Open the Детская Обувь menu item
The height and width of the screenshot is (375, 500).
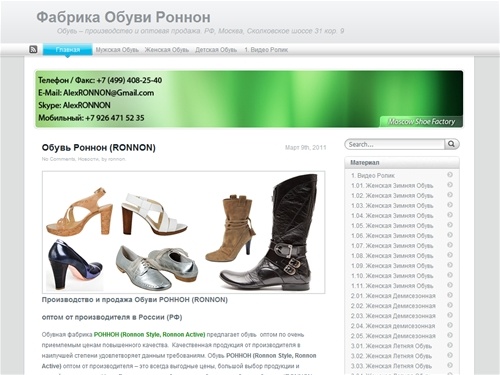(216, 50)
